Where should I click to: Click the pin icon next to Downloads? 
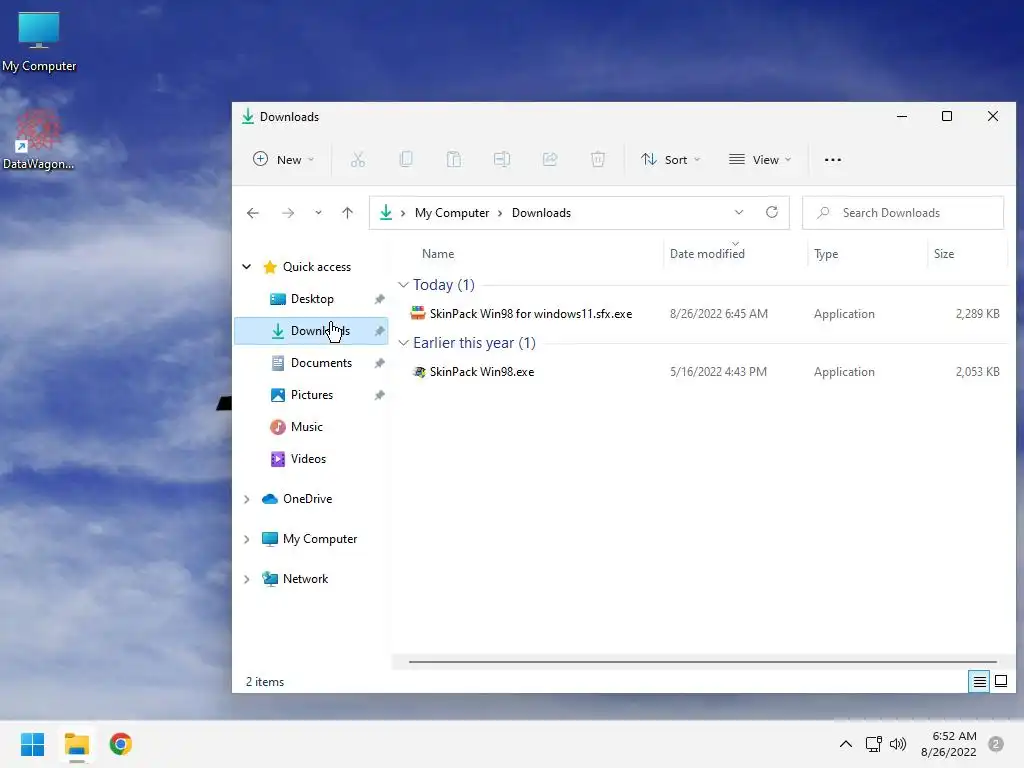[379, 331]
